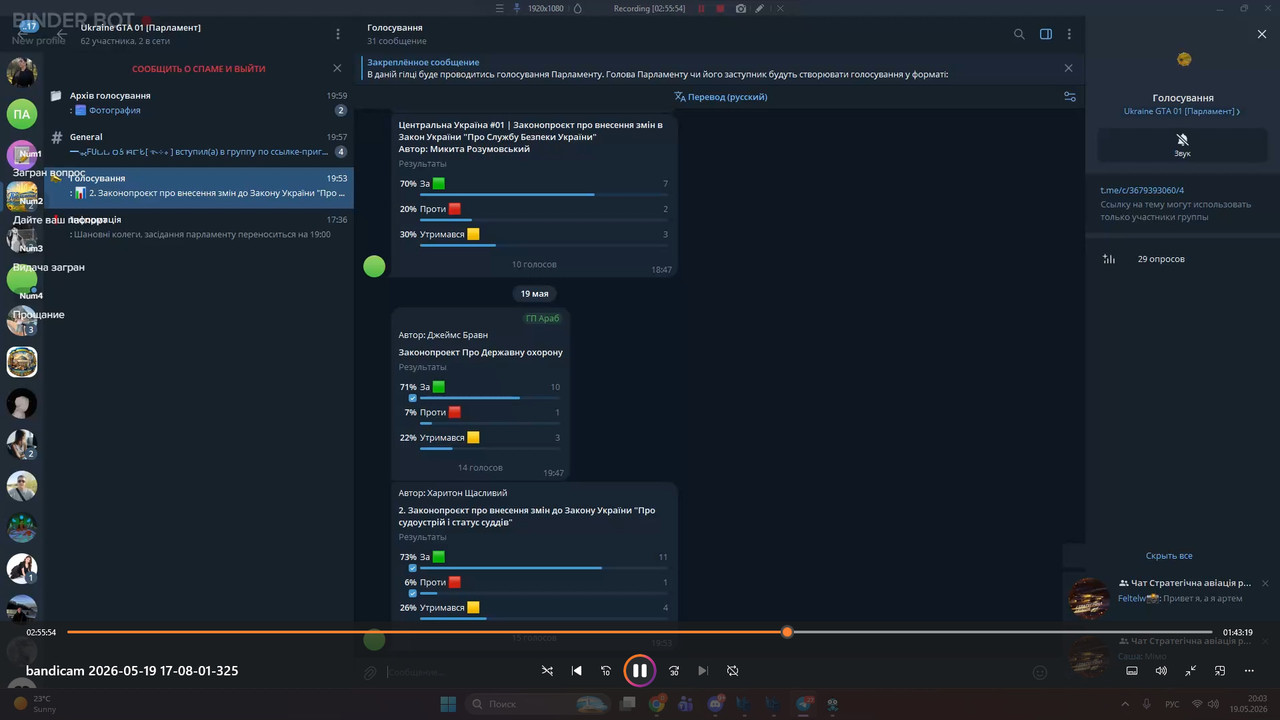Search within the Голосування topic
1280x720 pixels.
1019,34
